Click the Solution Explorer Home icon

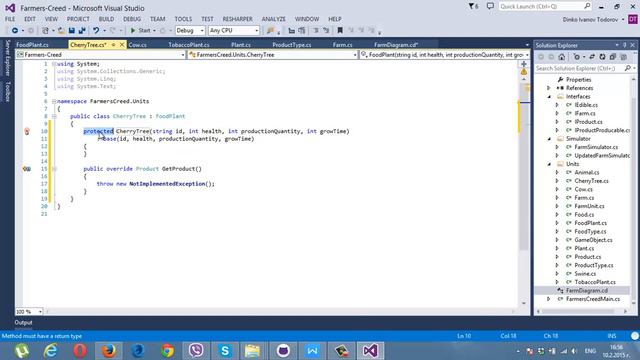click(562, 57)
